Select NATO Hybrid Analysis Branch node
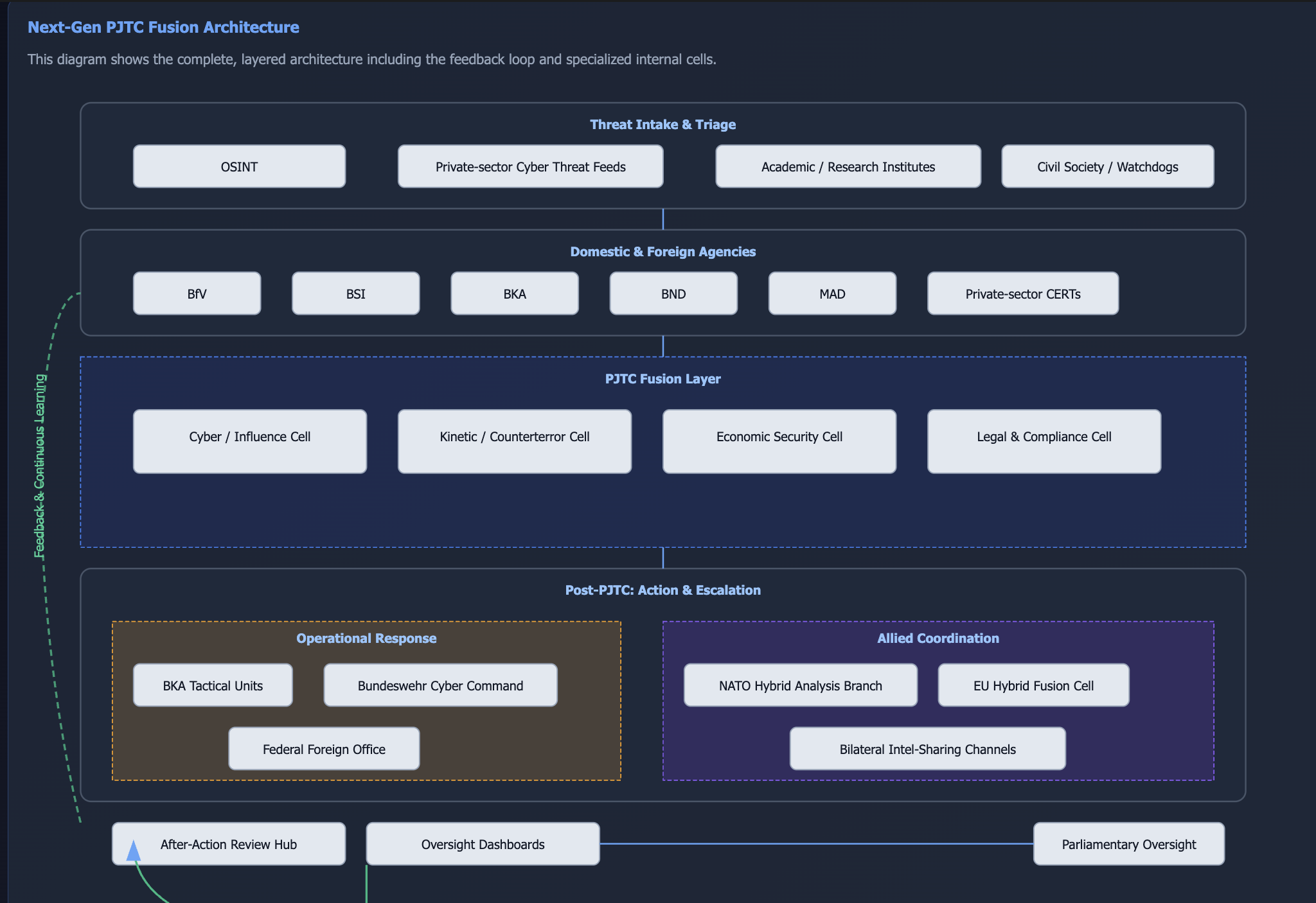The width and height of the screenshot is (1316, 903). tap(800, 685)
